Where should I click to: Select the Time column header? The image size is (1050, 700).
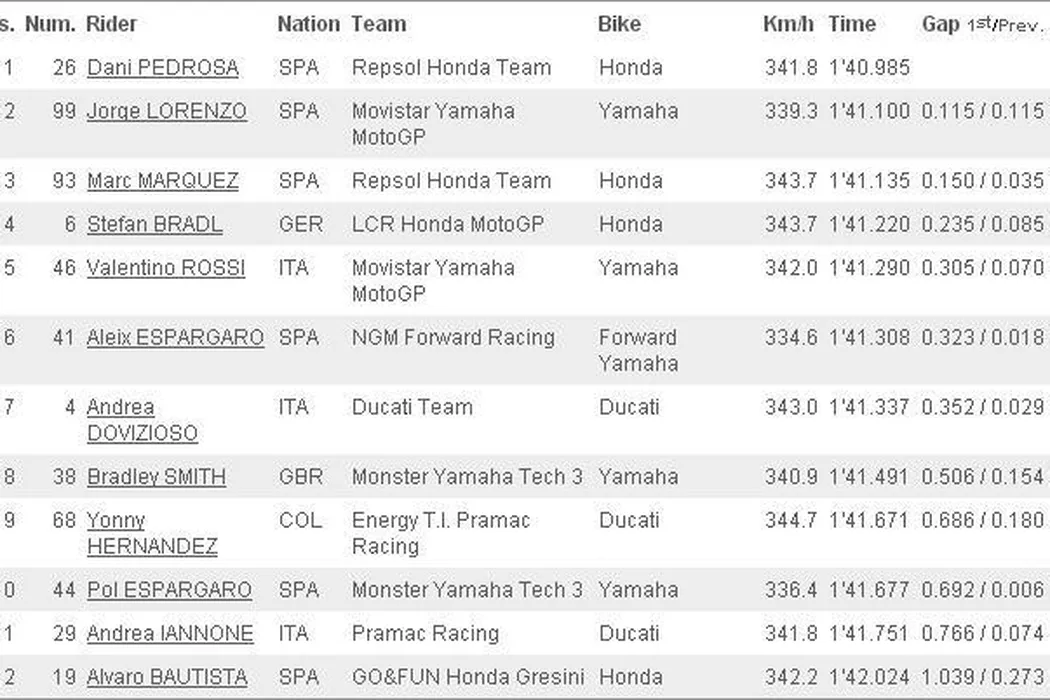click(852, 23)
